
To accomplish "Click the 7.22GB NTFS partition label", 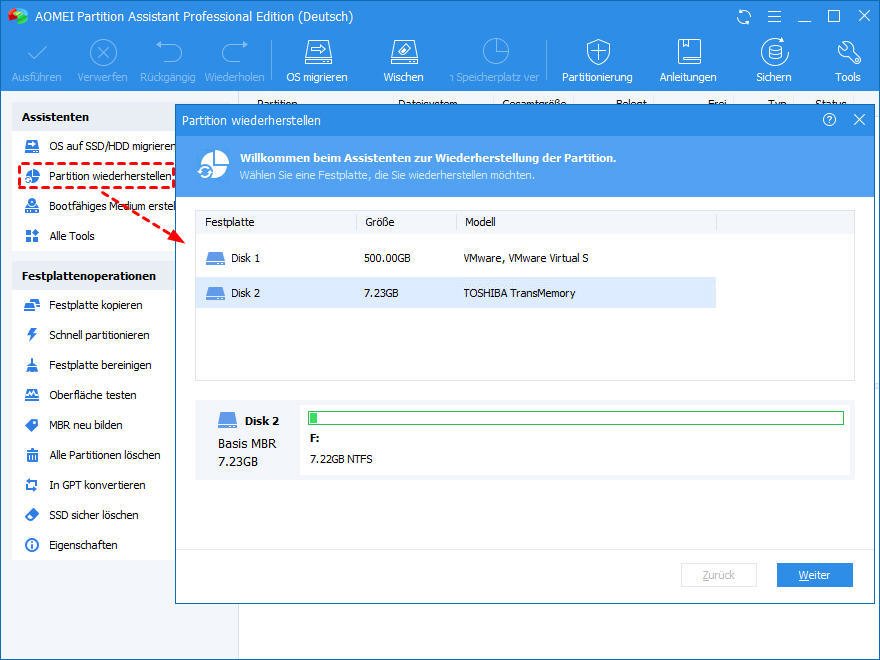I will coord(341,459).
